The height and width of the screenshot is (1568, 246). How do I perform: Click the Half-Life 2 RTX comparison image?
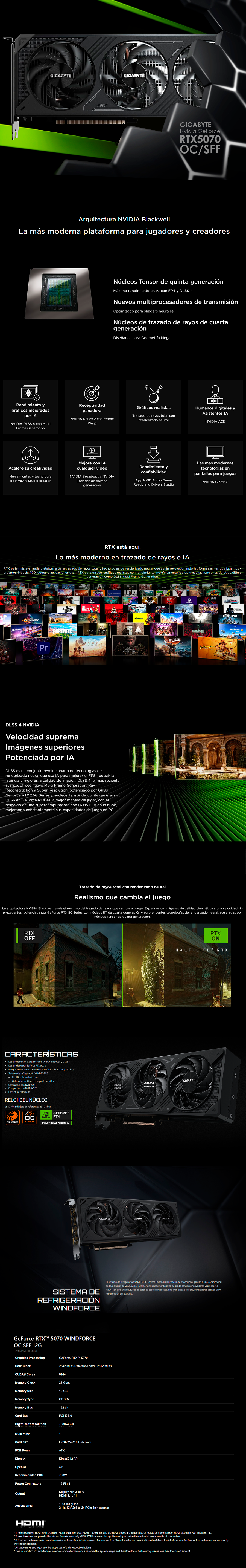click(x=123, y=965)
